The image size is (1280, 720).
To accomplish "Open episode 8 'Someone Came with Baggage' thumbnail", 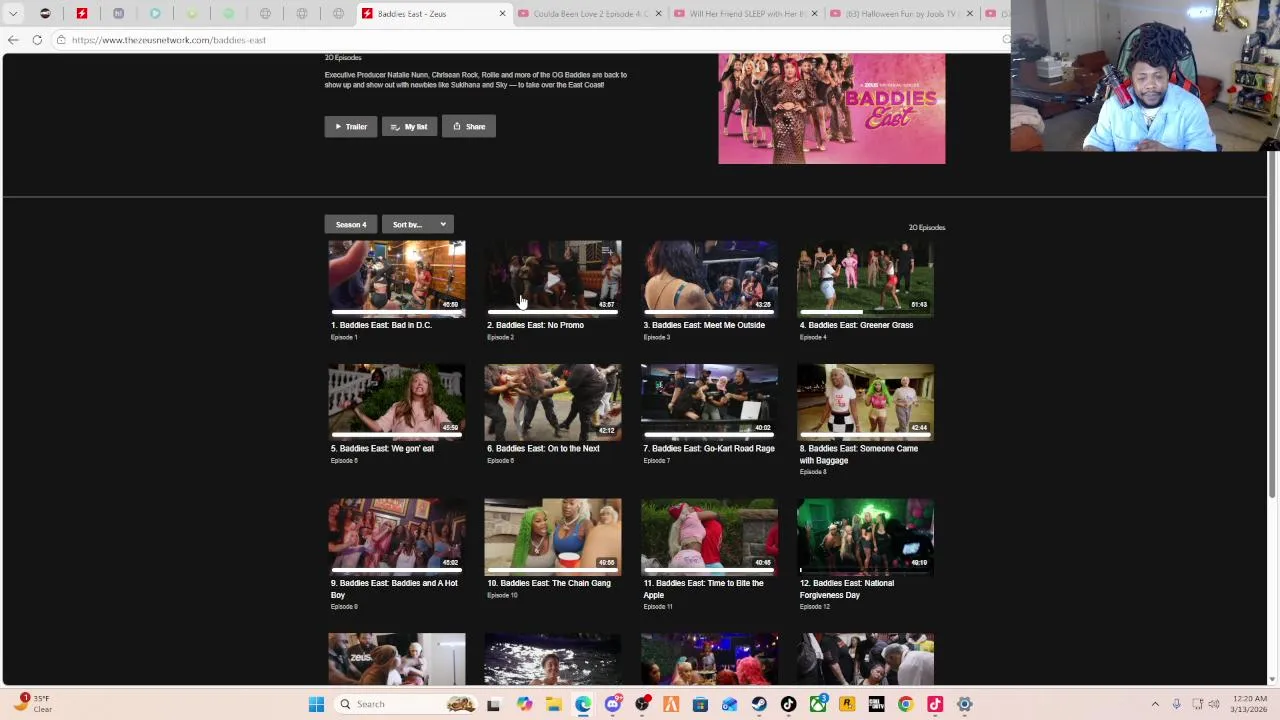I will coord(865,401).
